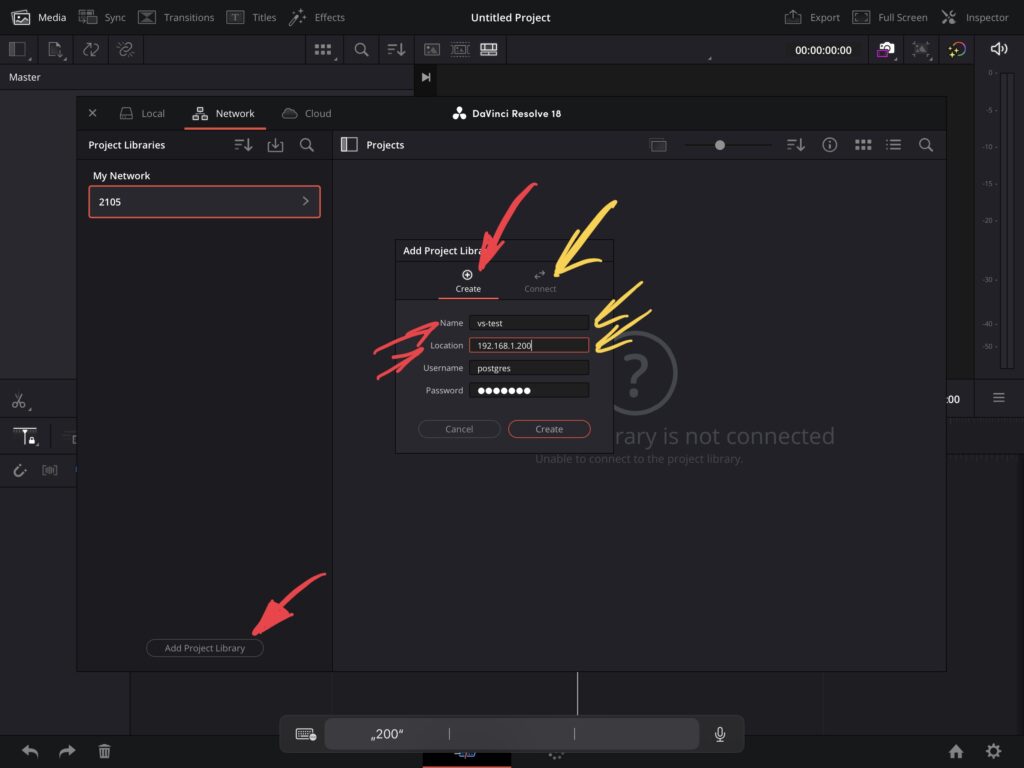The width and height of the screenshot is (1024, 768).
Task: Click the import media icon
Action: tap(56, 50)
